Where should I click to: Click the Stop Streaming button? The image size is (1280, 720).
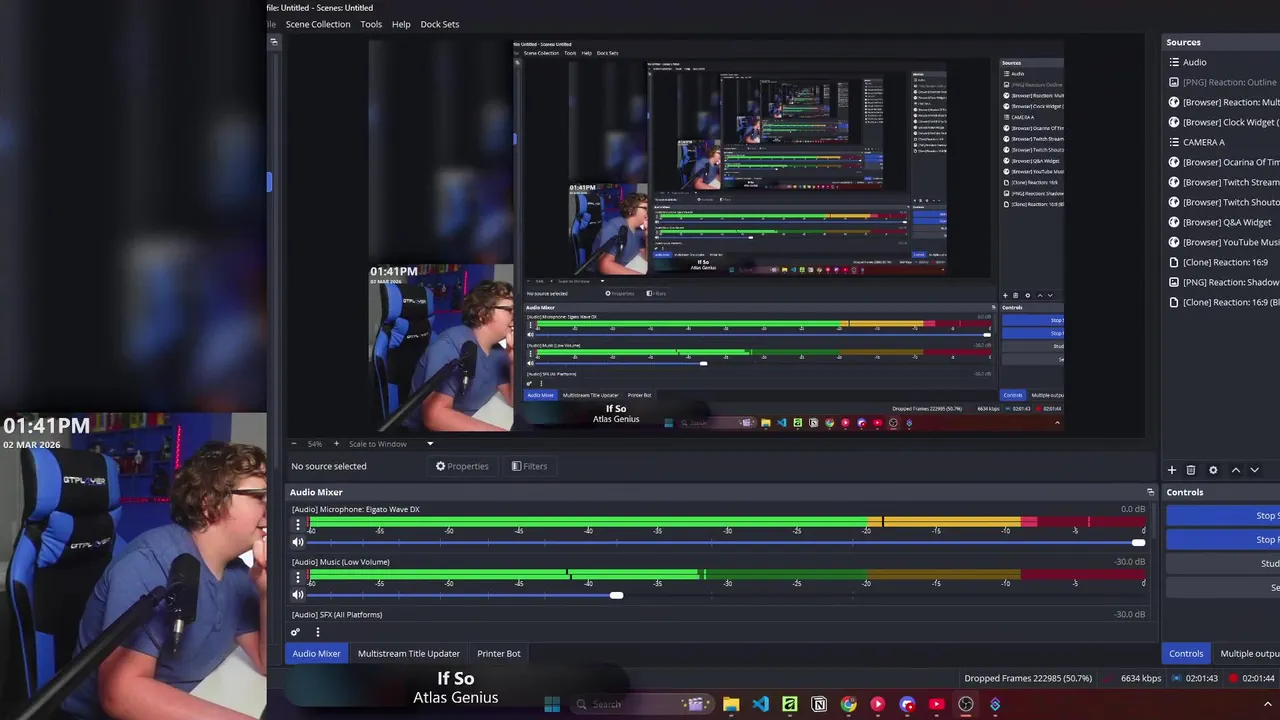1223,515
